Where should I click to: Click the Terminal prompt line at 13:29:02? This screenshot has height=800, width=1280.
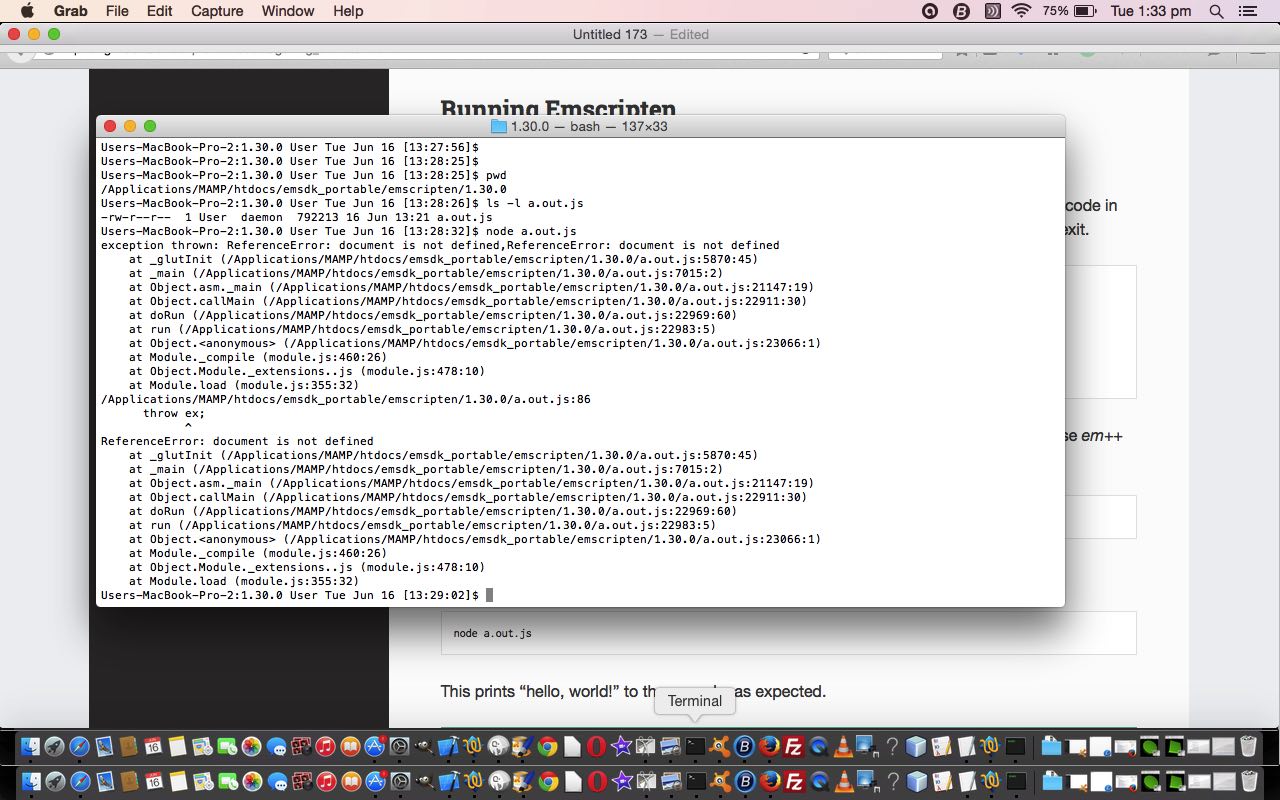[x=297, y=595]
